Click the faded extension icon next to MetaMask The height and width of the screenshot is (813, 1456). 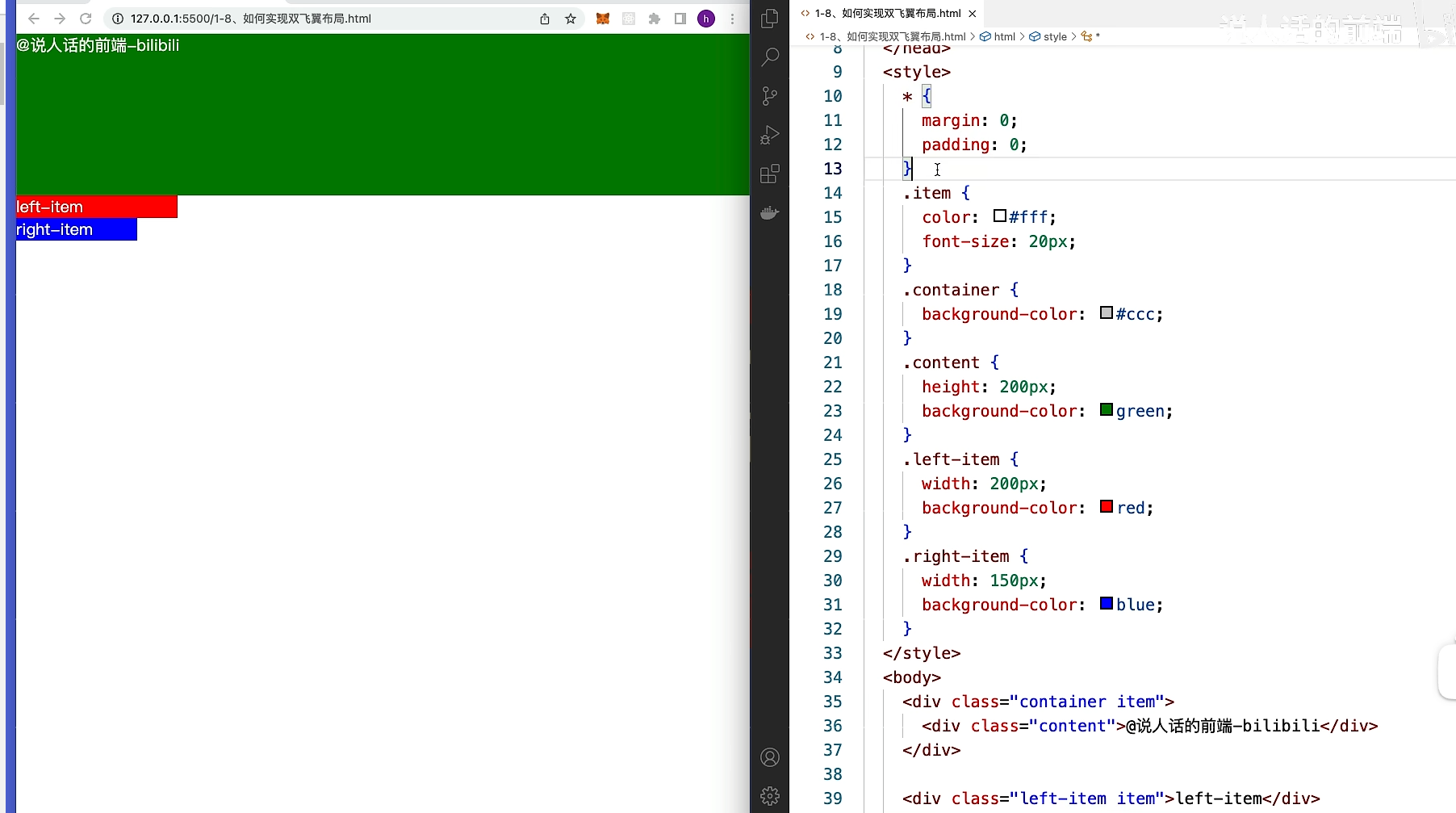click(x=629, y=19)
